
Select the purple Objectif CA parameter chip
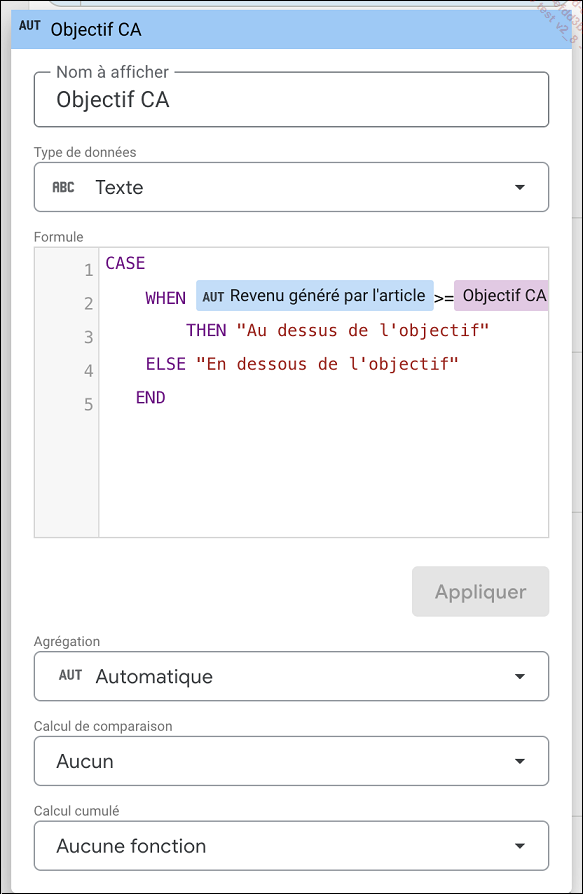tap(502, 295)
